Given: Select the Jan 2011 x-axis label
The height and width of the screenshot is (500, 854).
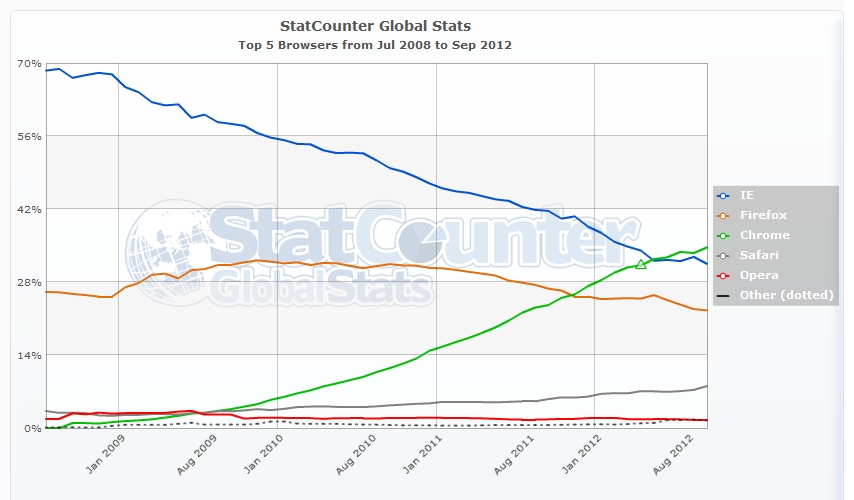Looking at the screenshot, I should coord(423,454).
